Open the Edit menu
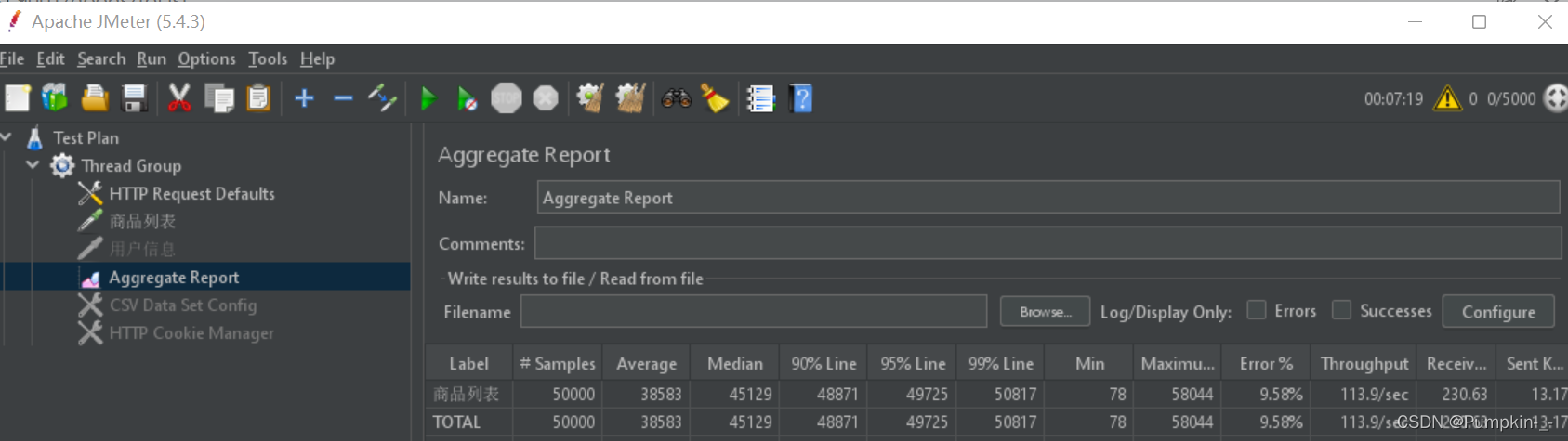Image resolution: width=1568 pixels, height=441 pixels. (50, 58)
